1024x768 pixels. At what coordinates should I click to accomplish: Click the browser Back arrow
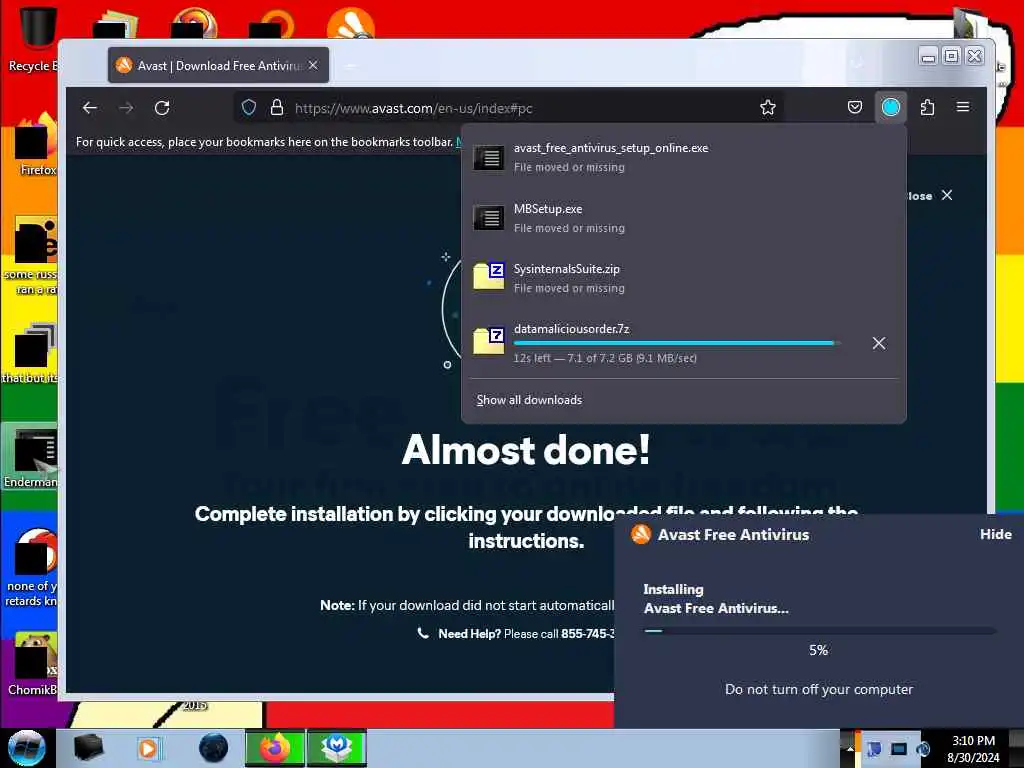point(90,108)
